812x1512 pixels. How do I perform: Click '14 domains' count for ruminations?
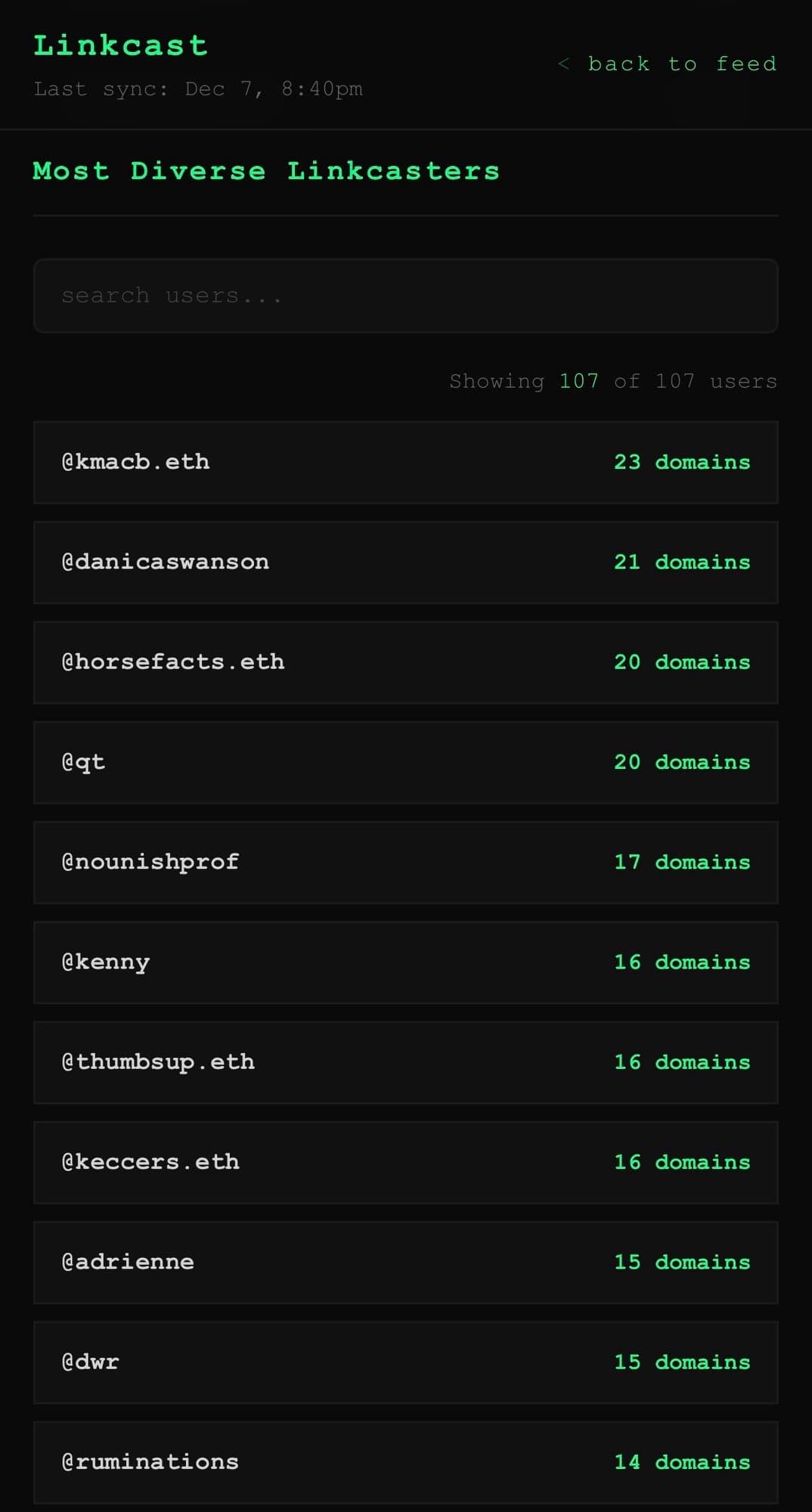pyautogui.click(x=682, y=1461)
